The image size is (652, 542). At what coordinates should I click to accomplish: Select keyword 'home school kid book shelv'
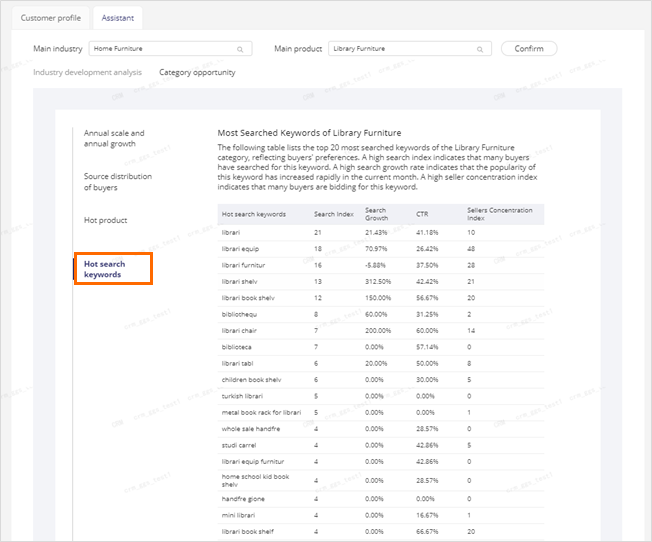tap(255, 480)
